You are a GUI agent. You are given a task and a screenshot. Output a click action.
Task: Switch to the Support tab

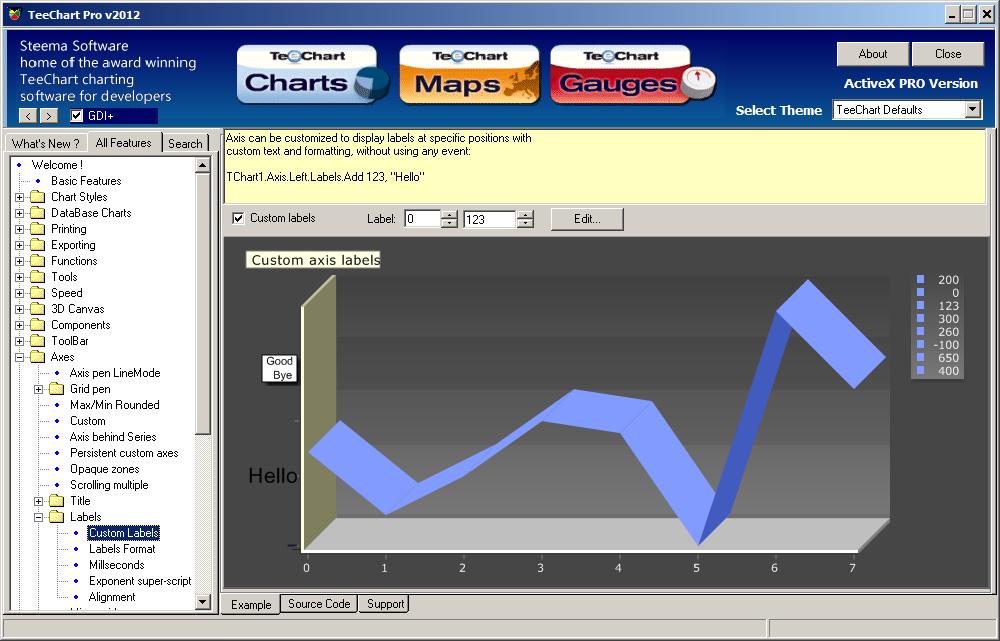coord(385,603)
